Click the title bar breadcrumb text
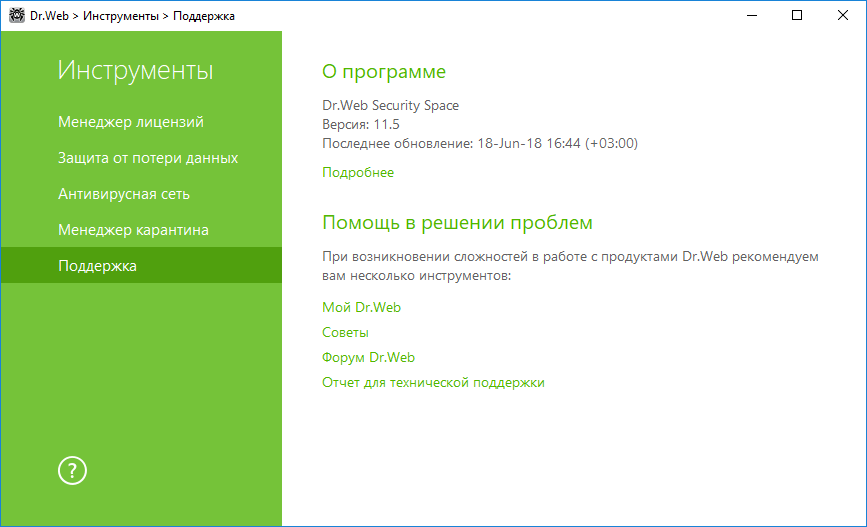 click(x=132, y=16)
